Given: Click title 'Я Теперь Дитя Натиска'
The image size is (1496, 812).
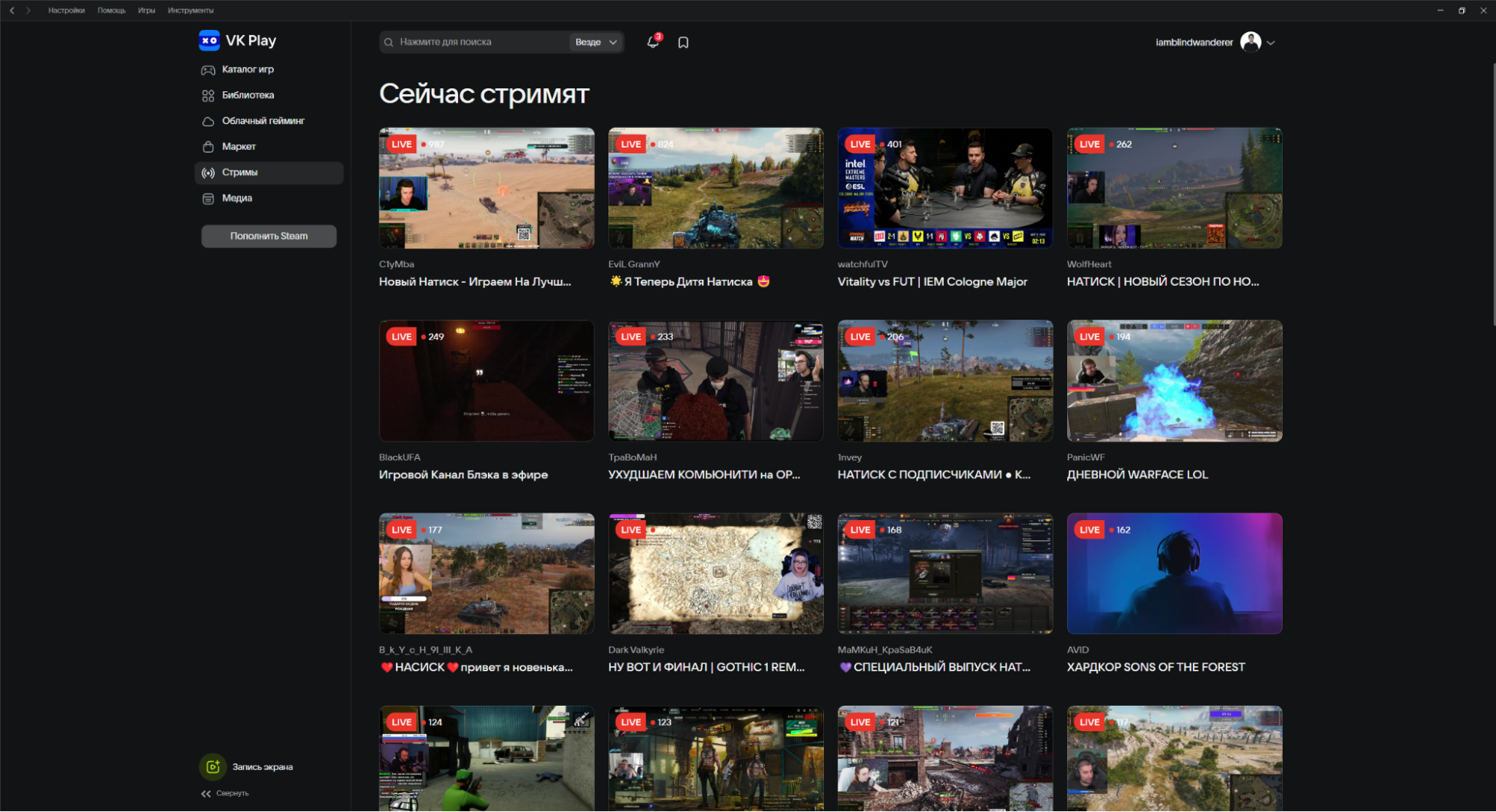Looking at the screenshot, I should [x=689, y=282].
